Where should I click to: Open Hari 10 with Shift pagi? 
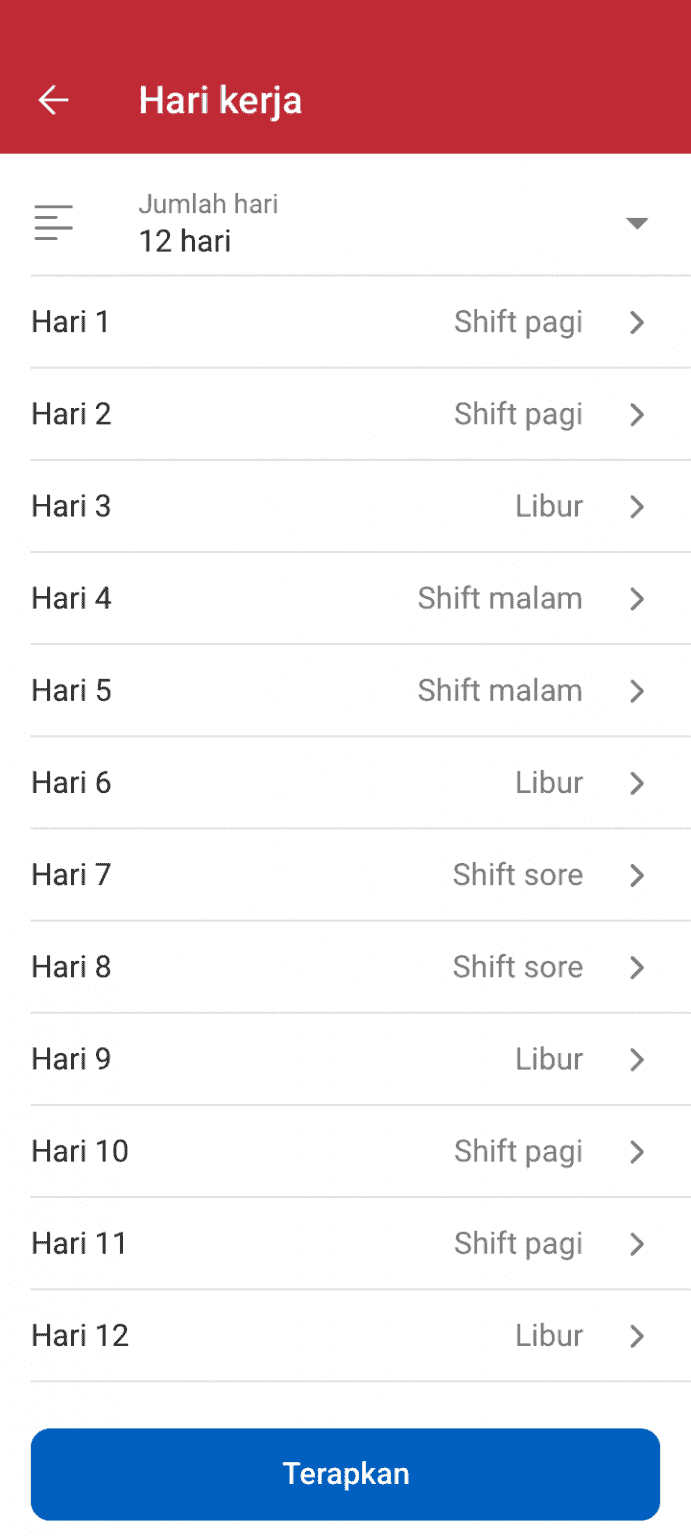pos(345,1151)
